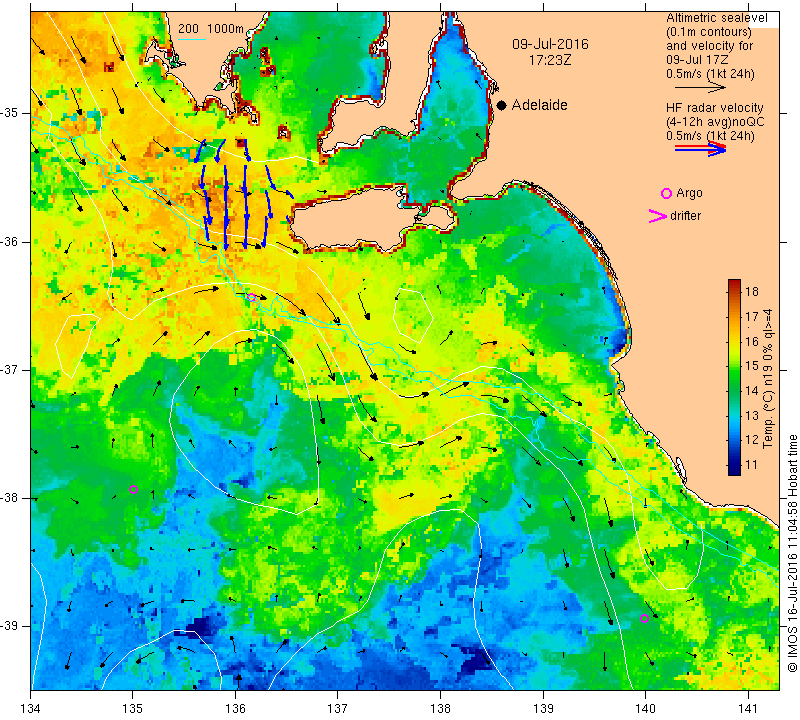The width and height of the screenshot is (800, 720).
Task: Click the latitude axis label -35
Action: point(9,113)
